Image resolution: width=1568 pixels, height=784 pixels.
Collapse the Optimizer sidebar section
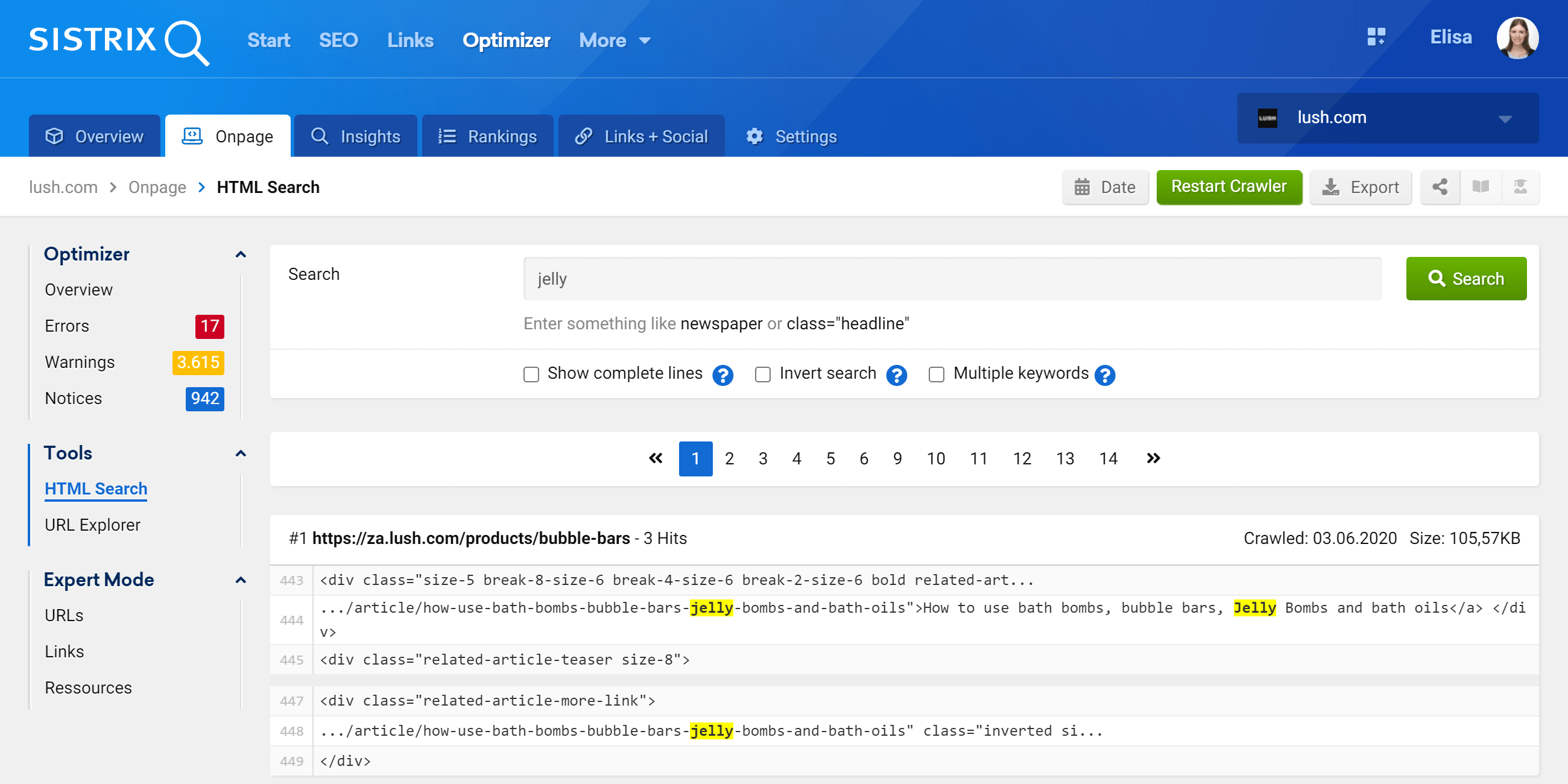(241, 254)
